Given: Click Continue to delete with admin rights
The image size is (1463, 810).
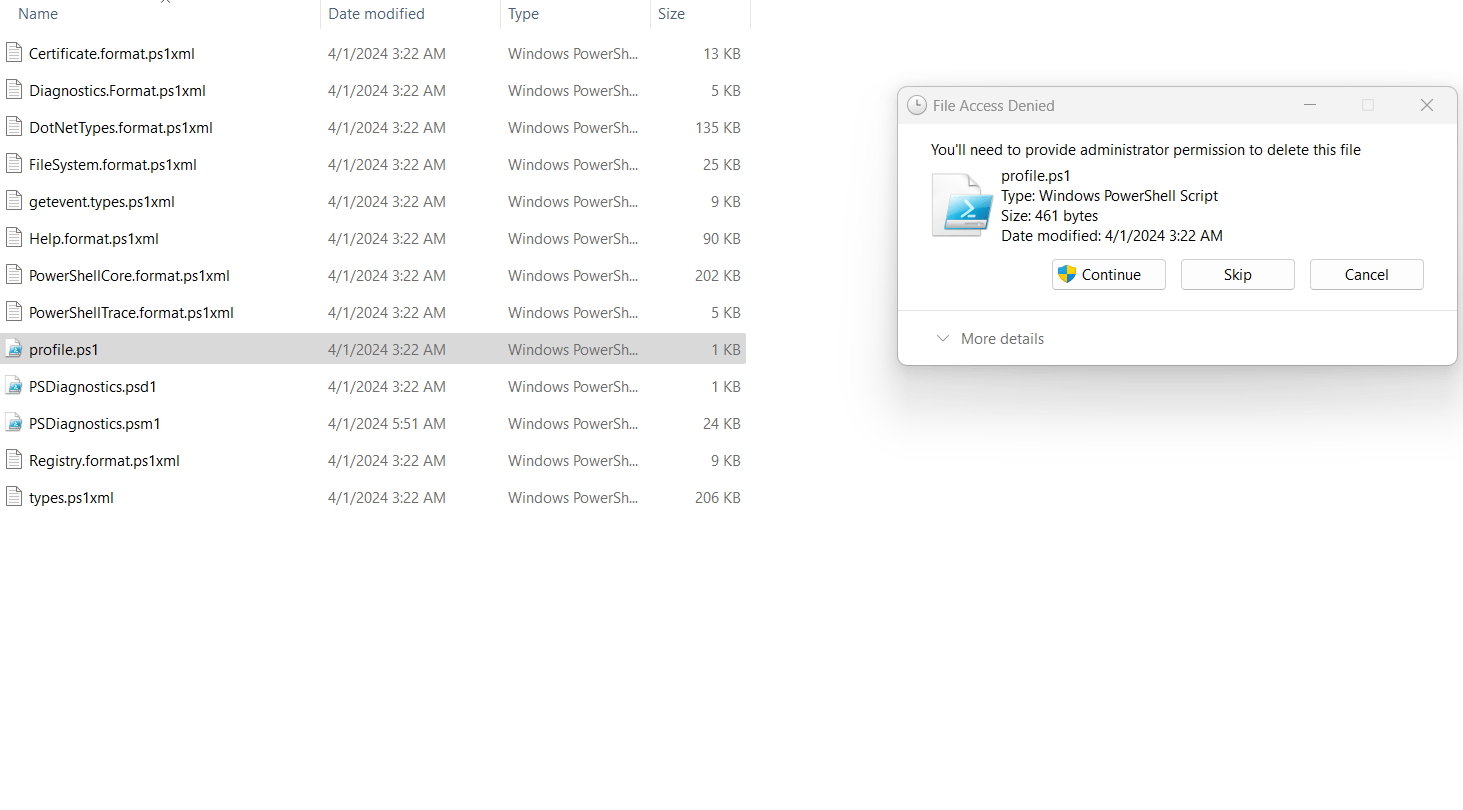Looking at the screenshot, I should (1108, 274).
